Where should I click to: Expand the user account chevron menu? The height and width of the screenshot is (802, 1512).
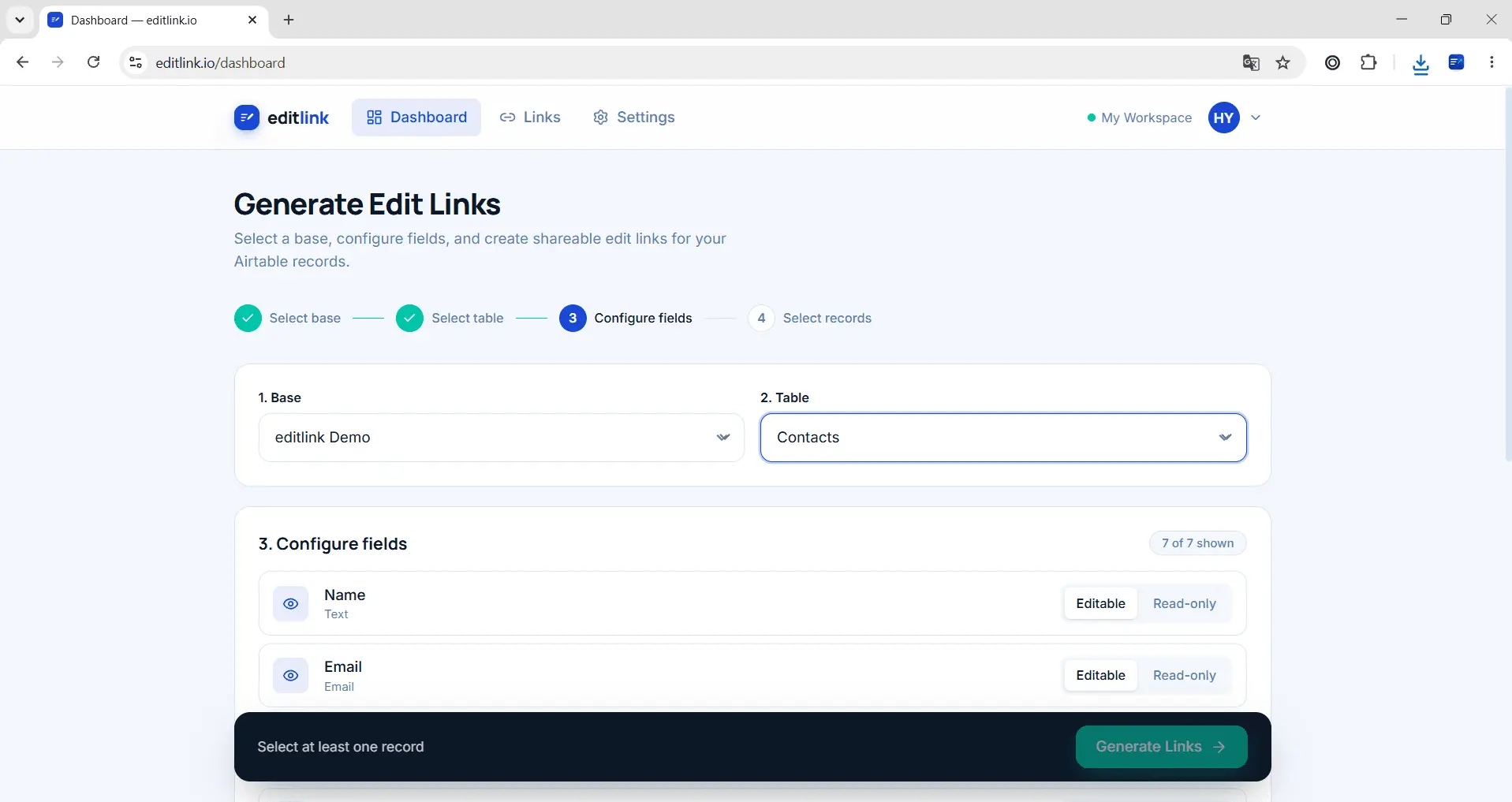(x=1256, y=118)
